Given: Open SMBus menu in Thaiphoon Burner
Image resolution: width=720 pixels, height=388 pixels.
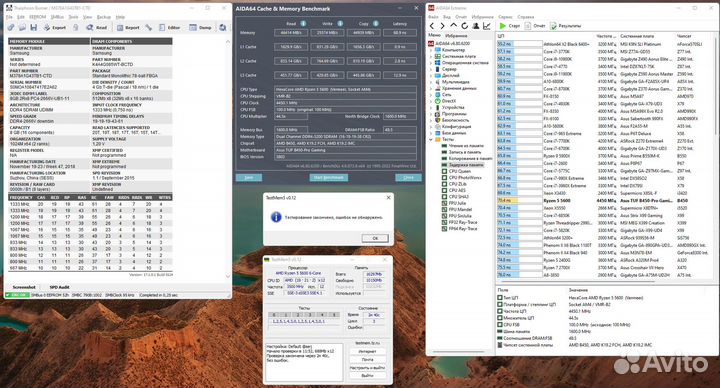Looking at the screenshot, I should (57, 17).
